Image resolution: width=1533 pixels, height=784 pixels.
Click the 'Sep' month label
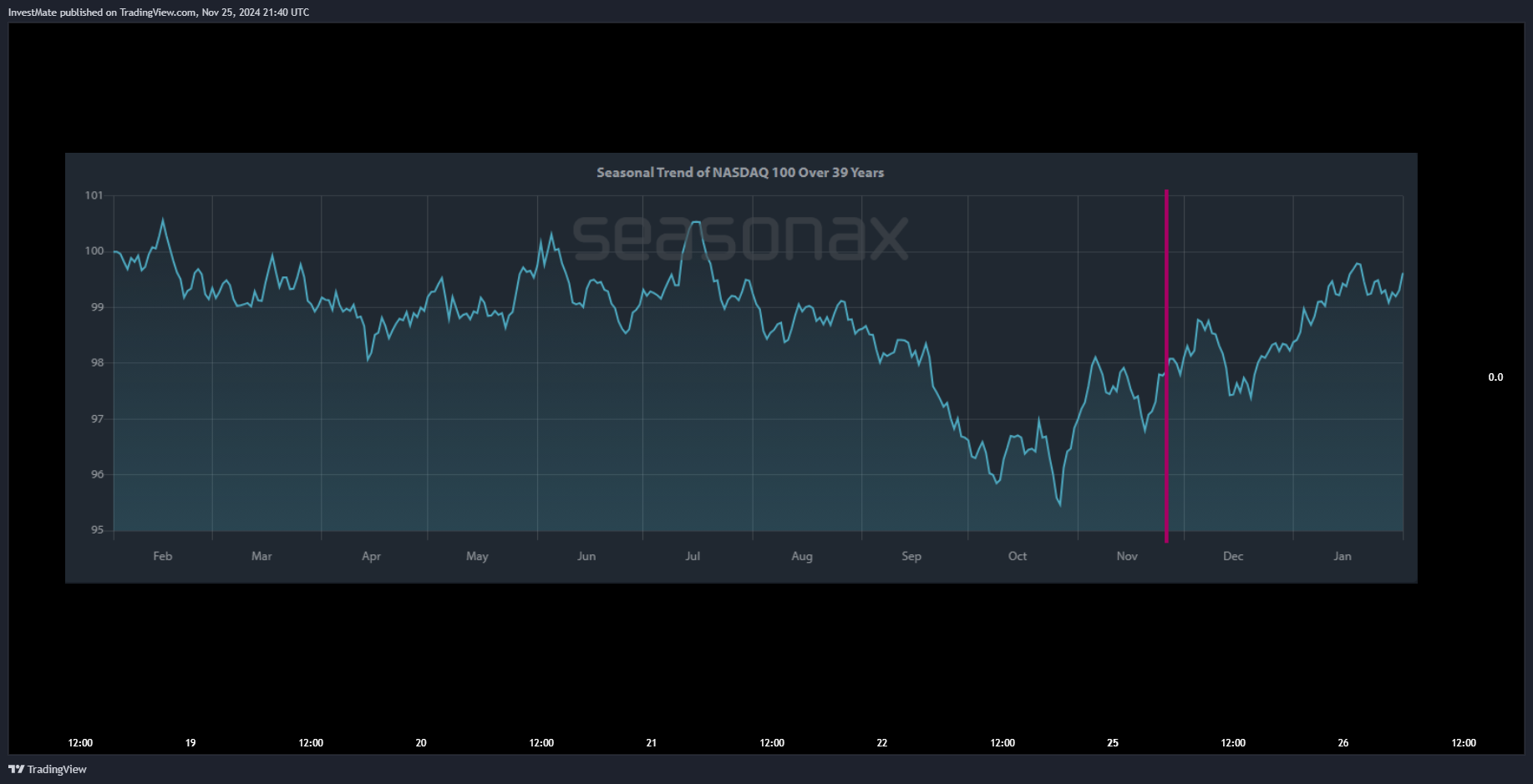(911, 556)
